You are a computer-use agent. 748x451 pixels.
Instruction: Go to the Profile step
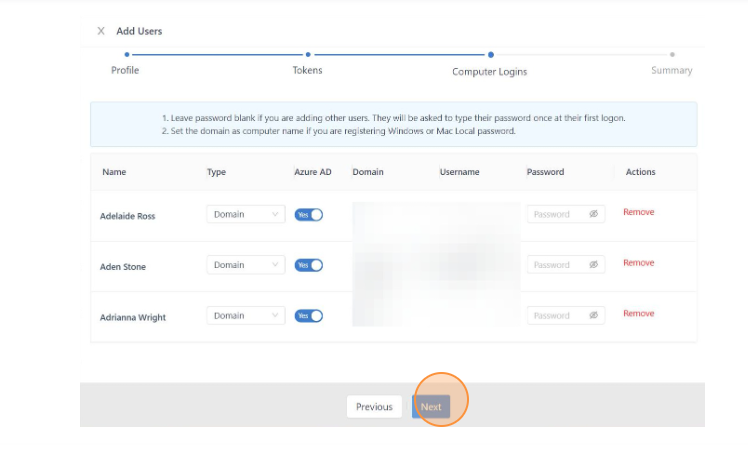[125, 70]
